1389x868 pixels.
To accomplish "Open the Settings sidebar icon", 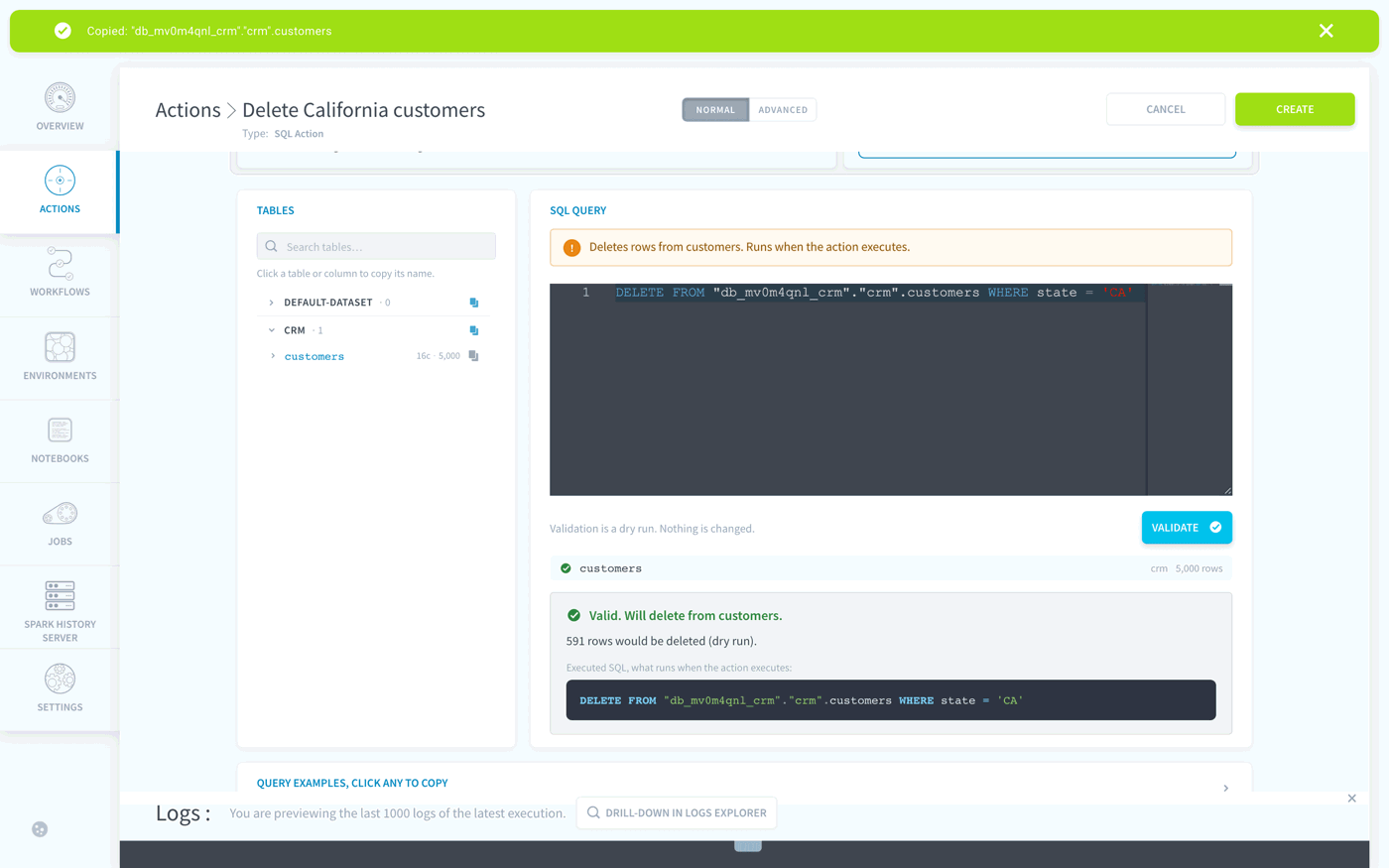I will [60, 680].
